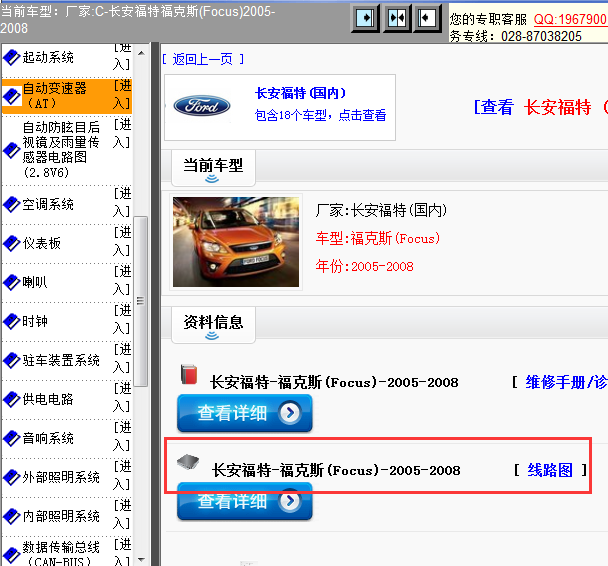This screenshot has height=566, width=608.
Task: Click the book icon beside 自动防眩目后视镜
Action: pyautogui.click(x=12, y=150)
